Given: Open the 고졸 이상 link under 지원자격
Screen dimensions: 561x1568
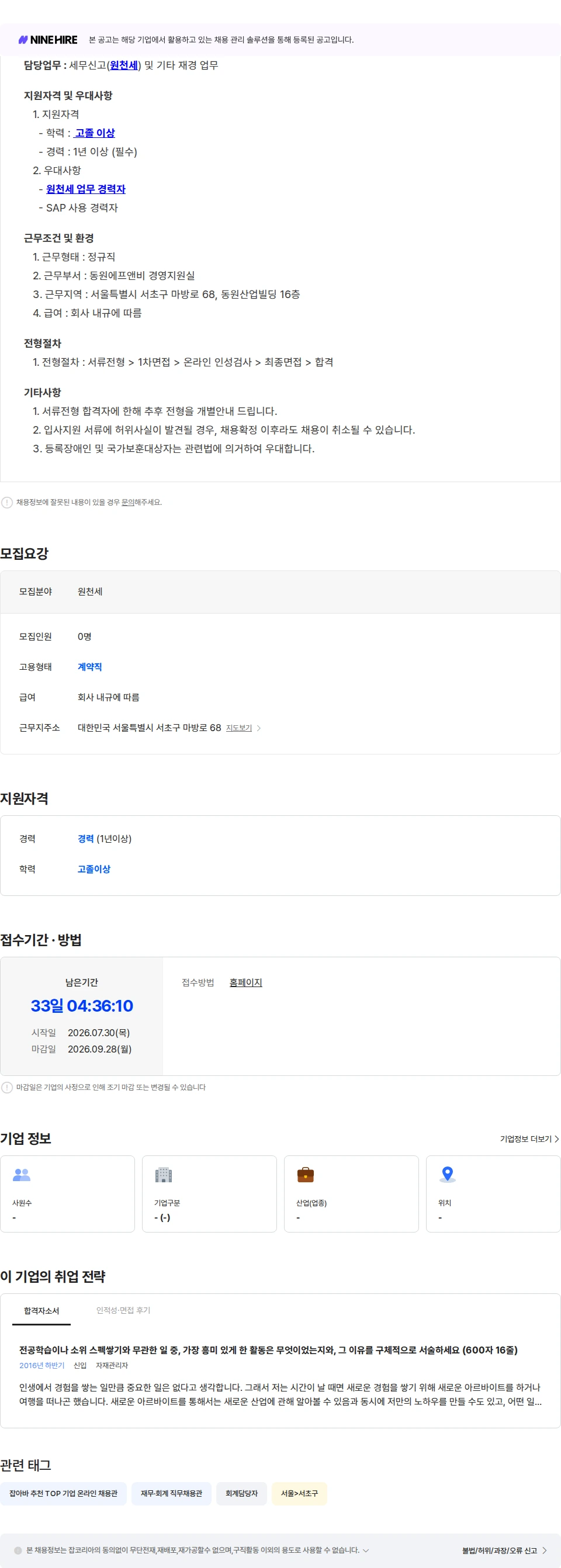Looking at the screenshot, I should pyautogui.click(x=94, y=133).
